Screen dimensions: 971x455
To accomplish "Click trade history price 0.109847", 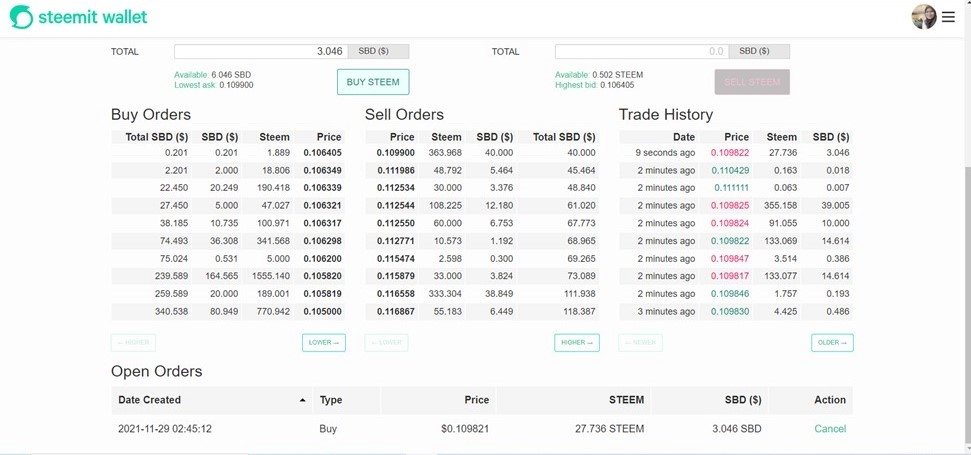I will click(729, 259).
